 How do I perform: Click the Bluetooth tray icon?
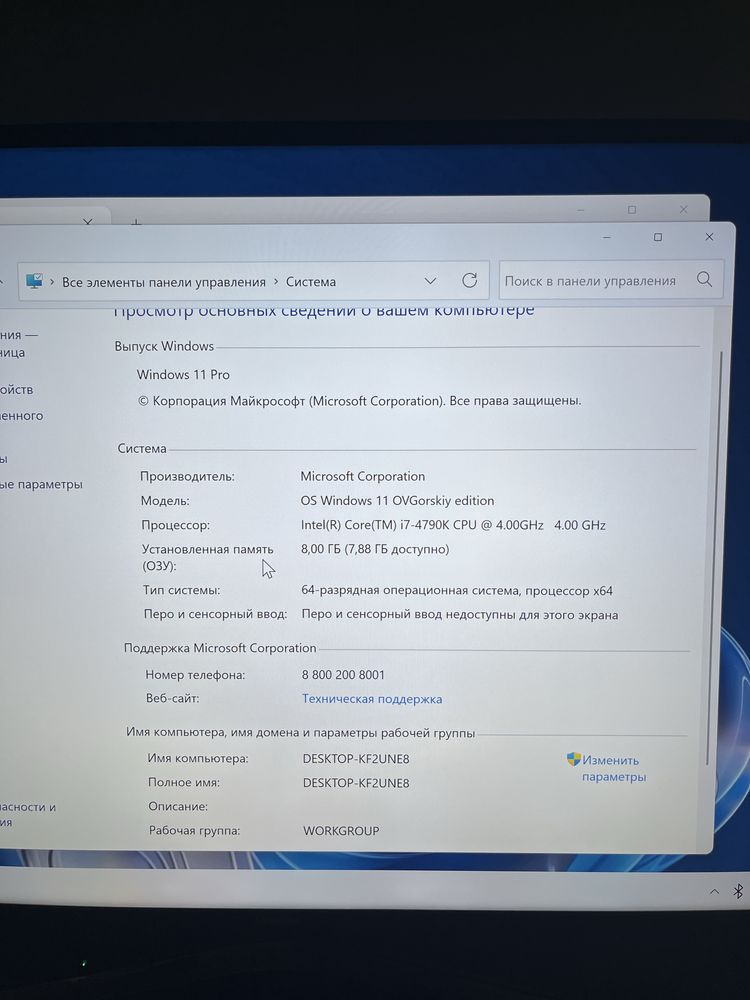tap(738, 891)
